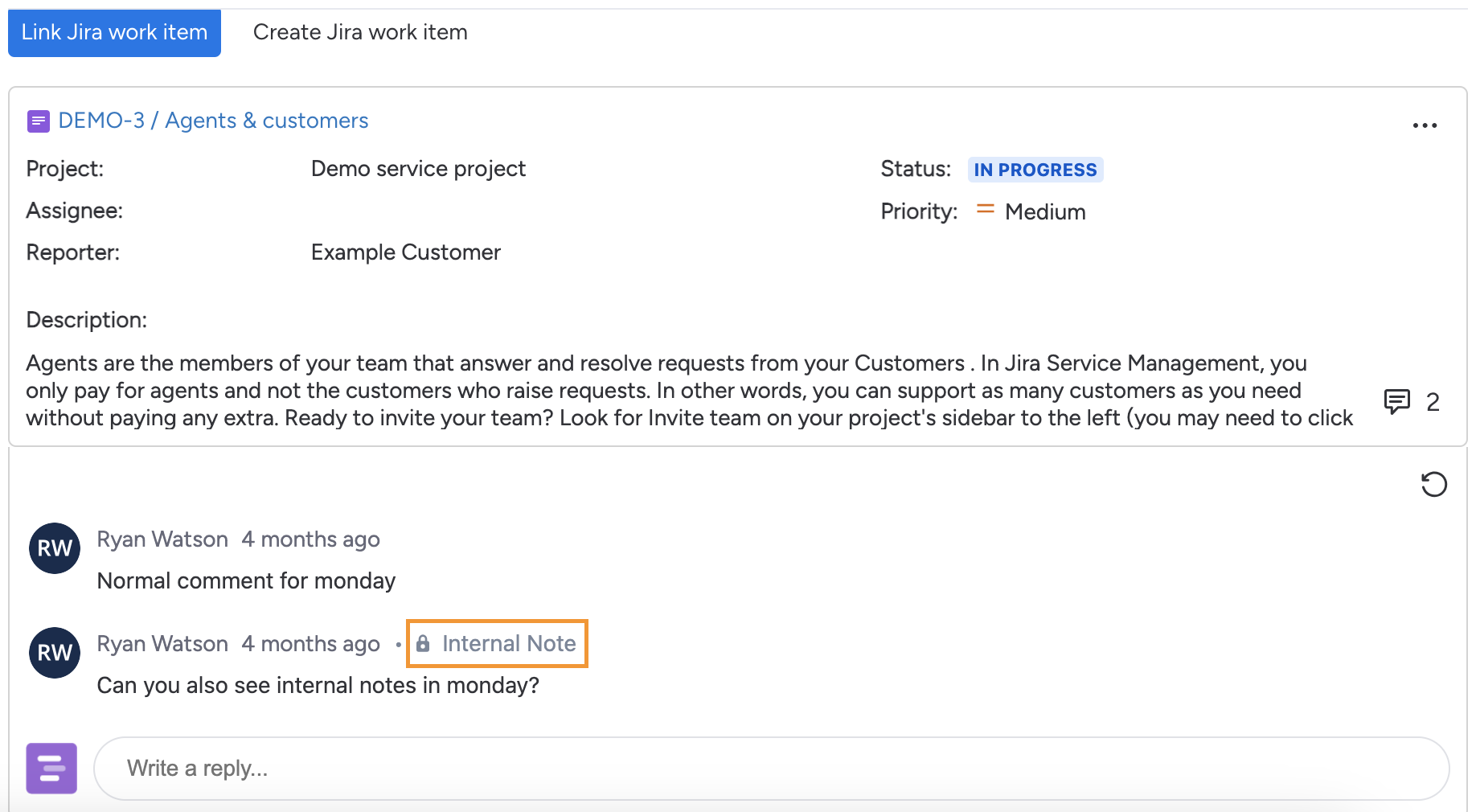Click Ryan Watson's avatar on the internal note
This screenshot has width=1476, height=812.
click(x=55, y=653)
